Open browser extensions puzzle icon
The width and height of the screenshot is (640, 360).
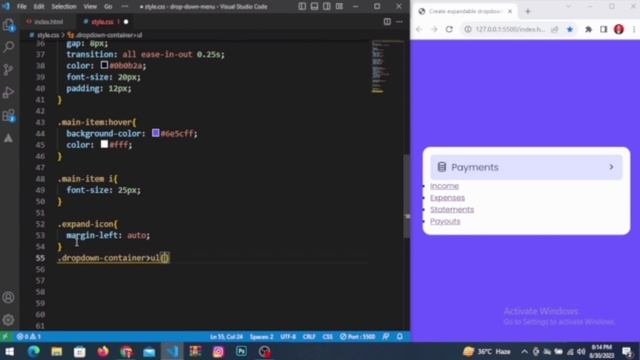pyautogui.click(x=588, y=29)
